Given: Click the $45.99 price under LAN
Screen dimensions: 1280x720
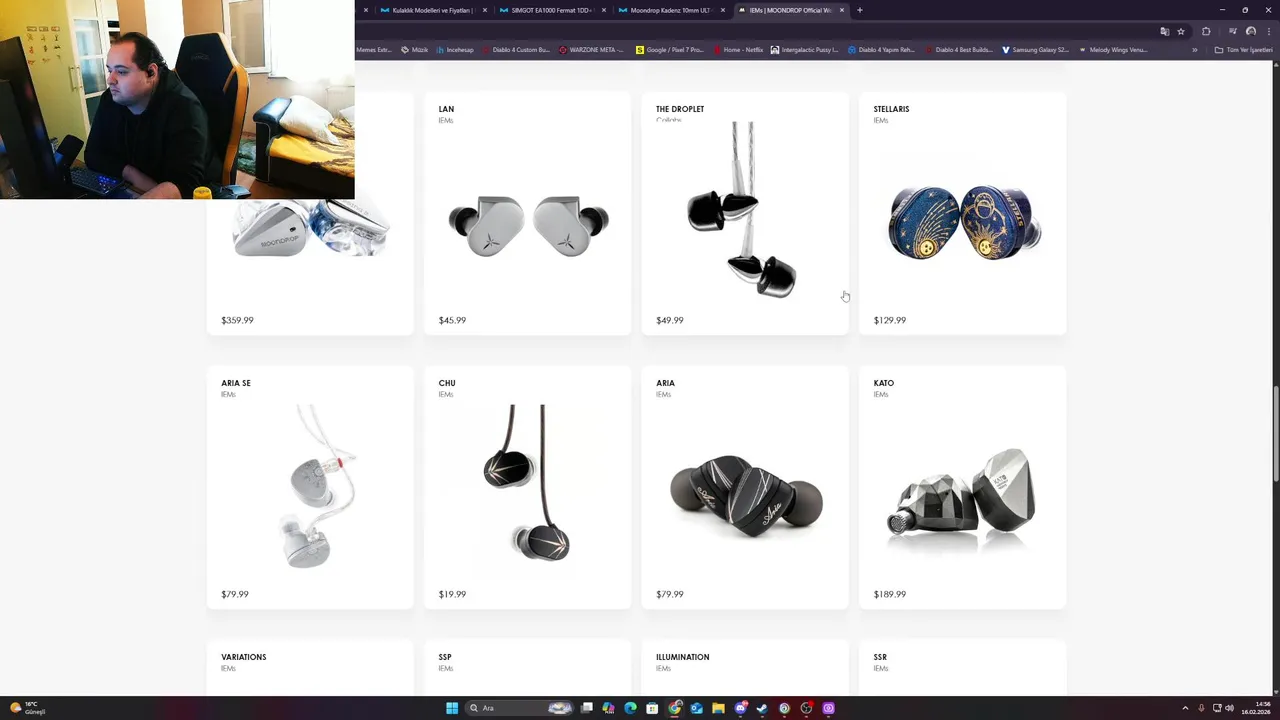Looking at the screenshot, I should (452, 320).
